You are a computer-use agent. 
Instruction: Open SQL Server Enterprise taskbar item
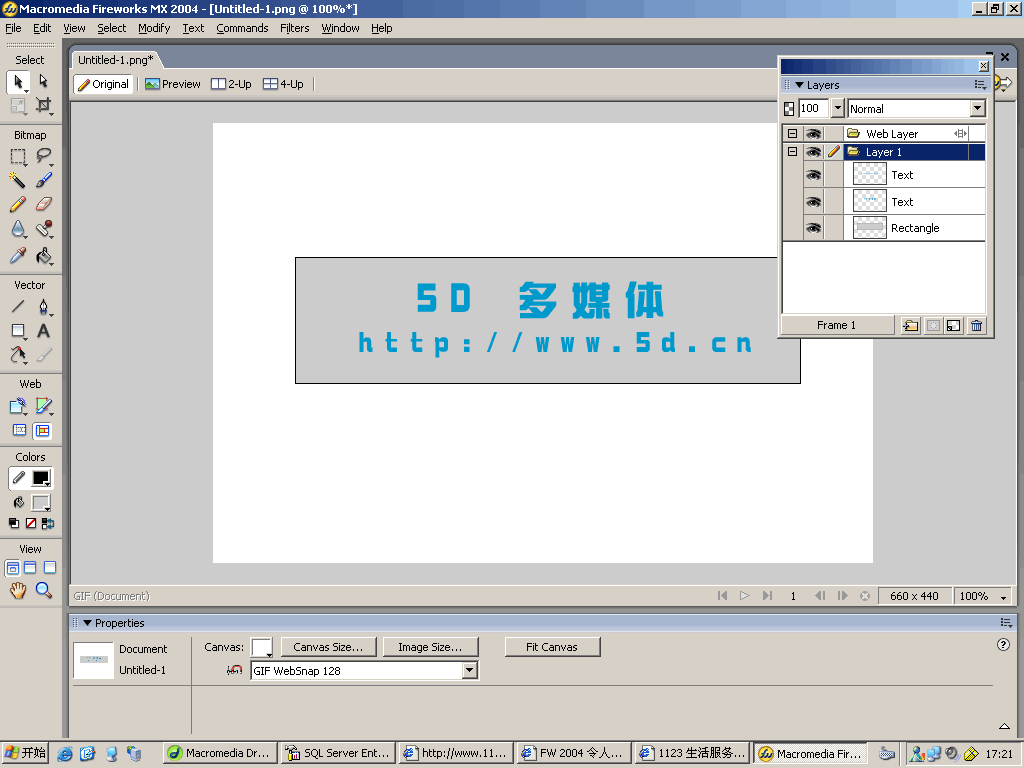[338, 754]
